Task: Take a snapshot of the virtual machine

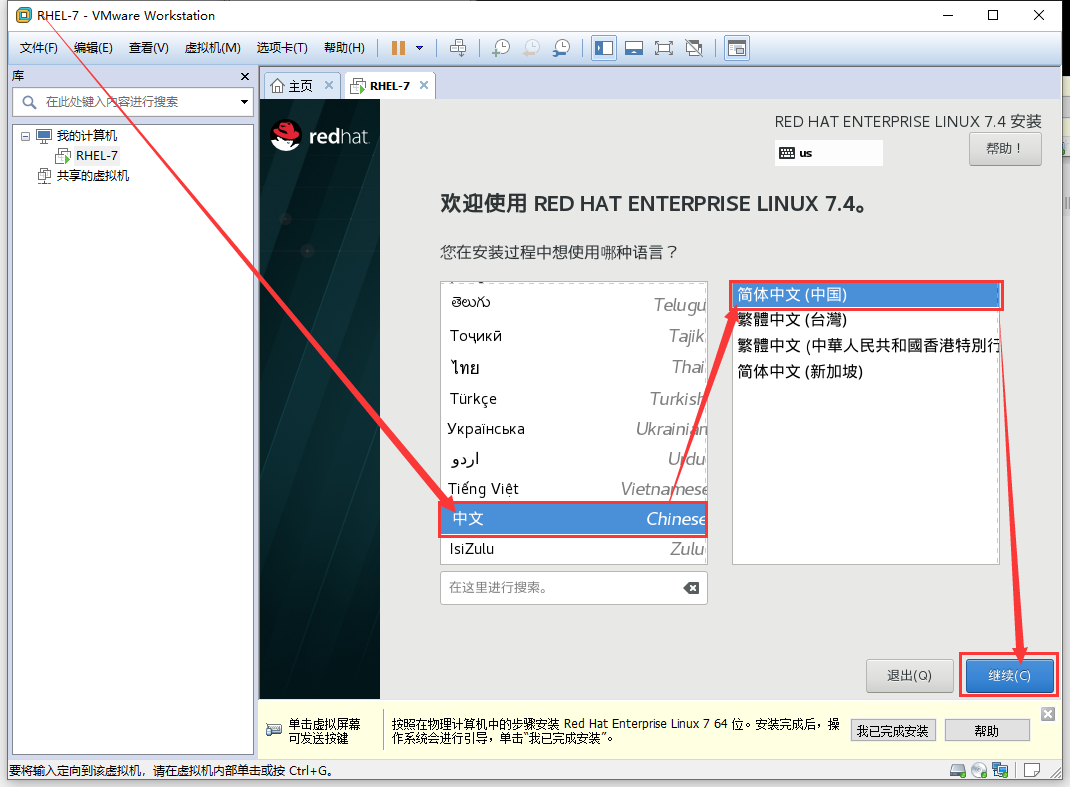Action: 501,47
